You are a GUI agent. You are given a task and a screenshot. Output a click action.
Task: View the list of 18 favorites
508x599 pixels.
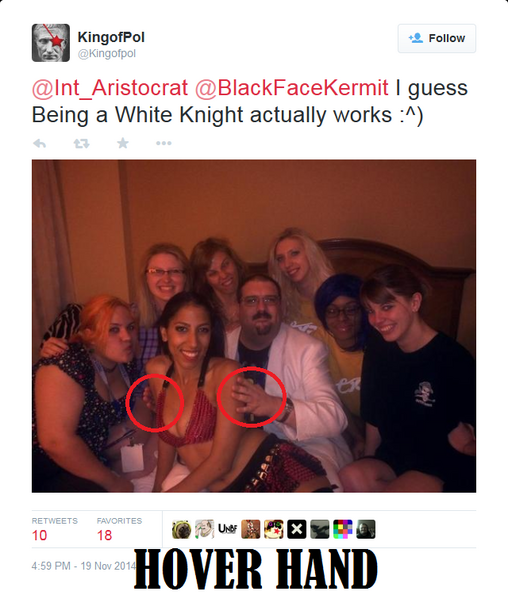click(119, 529)
